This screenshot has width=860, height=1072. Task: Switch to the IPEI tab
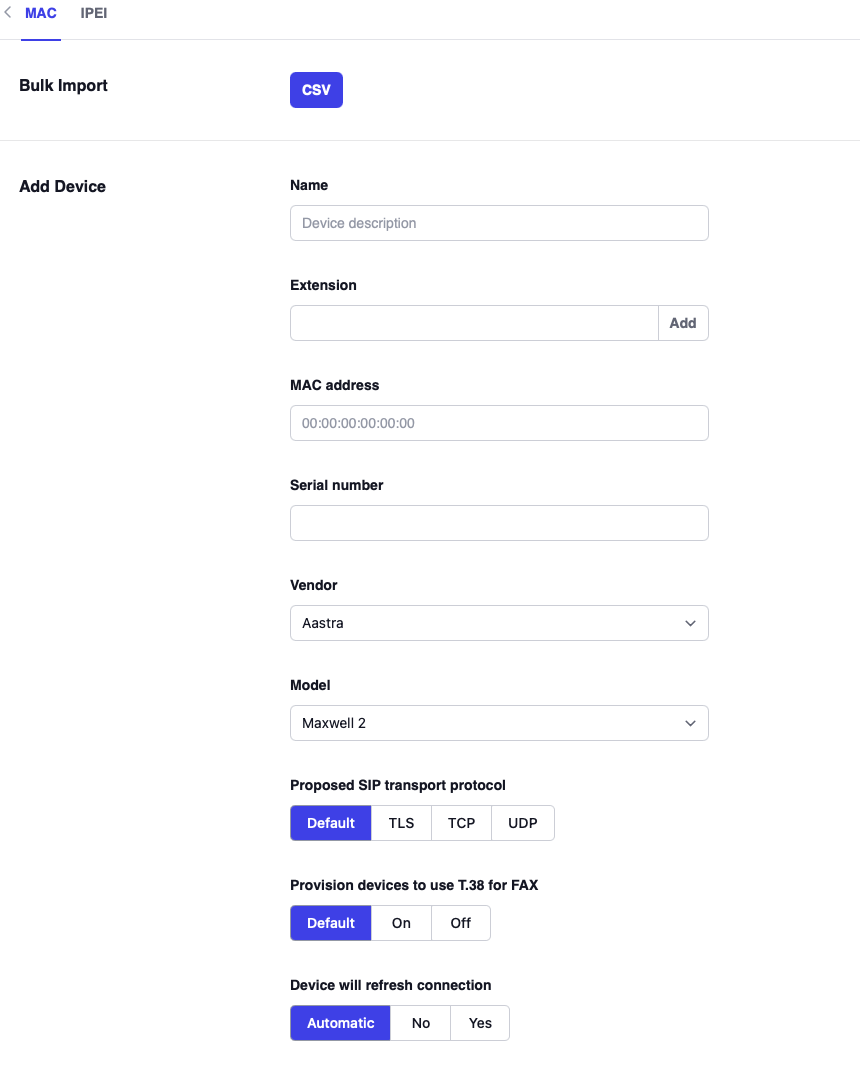pos(94,14)
